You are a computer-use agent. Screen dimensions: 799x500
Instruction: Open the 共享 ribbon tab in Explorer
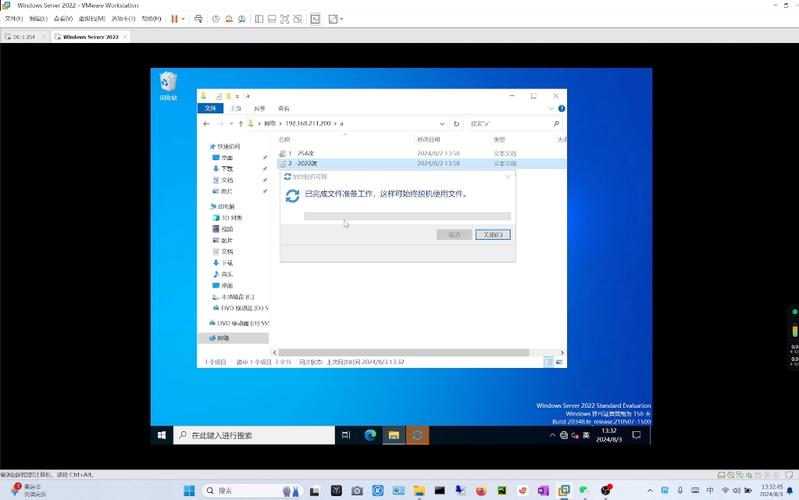(259, 109)
